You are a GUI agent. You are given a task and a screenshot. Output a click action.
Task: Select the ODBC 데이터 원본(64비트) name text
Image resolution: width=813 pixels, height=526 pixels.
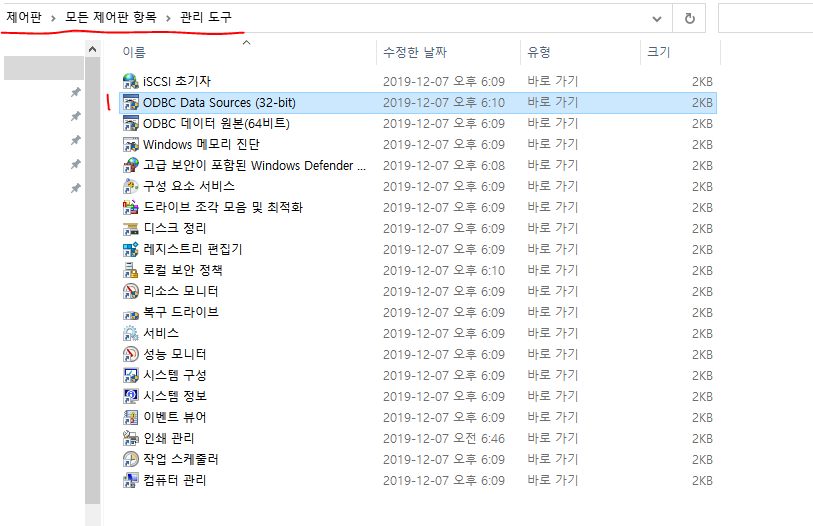click(x=216, y=123)
